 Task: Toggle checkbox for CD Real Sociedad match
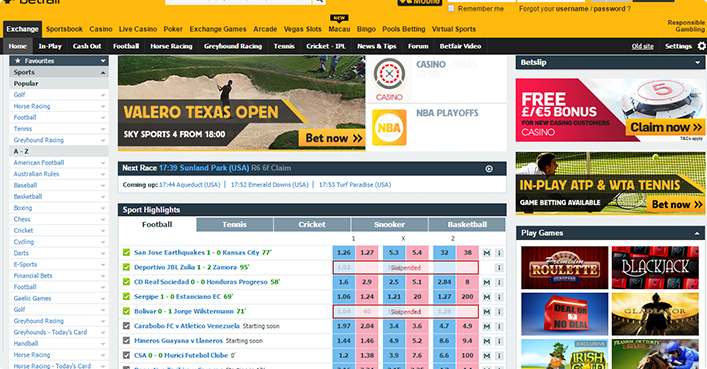coord(126,282)
